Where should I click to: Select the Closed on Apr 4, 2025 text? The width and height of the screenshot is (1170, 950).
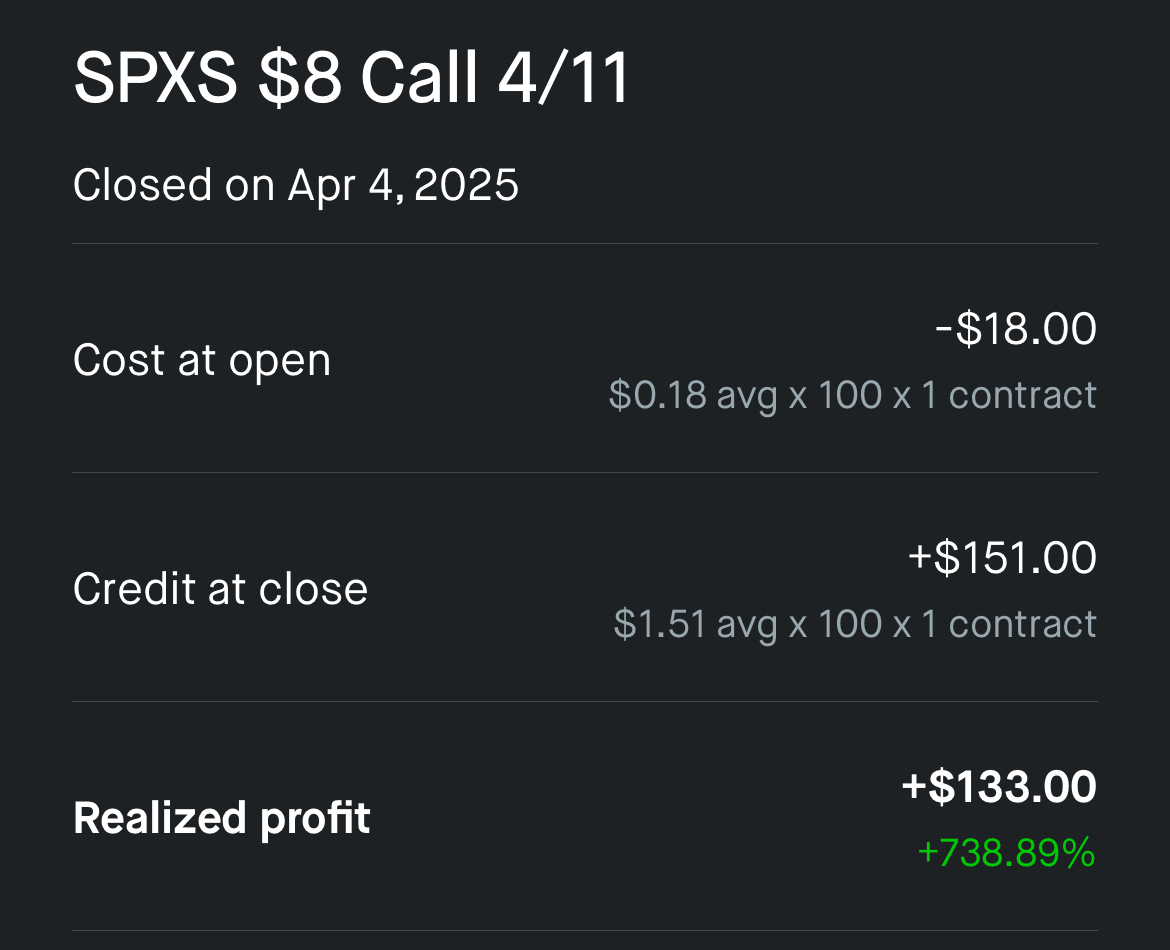(x=295, y=185)
